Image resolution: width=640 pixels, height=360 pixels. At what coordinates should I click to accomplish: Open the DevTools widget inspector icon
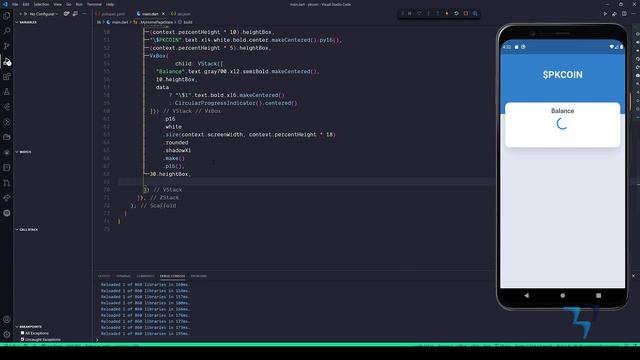pos(475,13)
